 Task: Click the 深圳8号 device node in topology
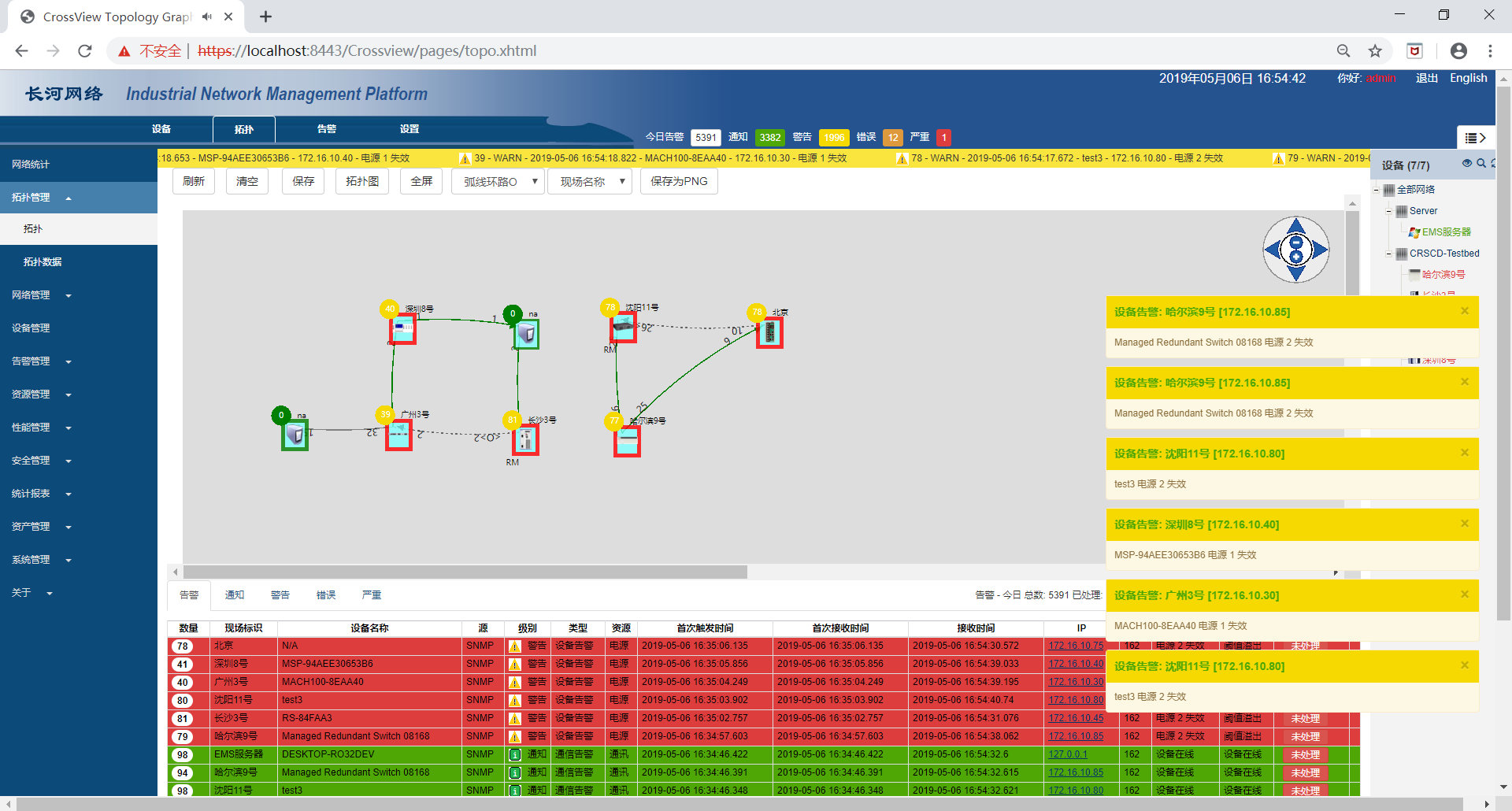pos(403,330)
